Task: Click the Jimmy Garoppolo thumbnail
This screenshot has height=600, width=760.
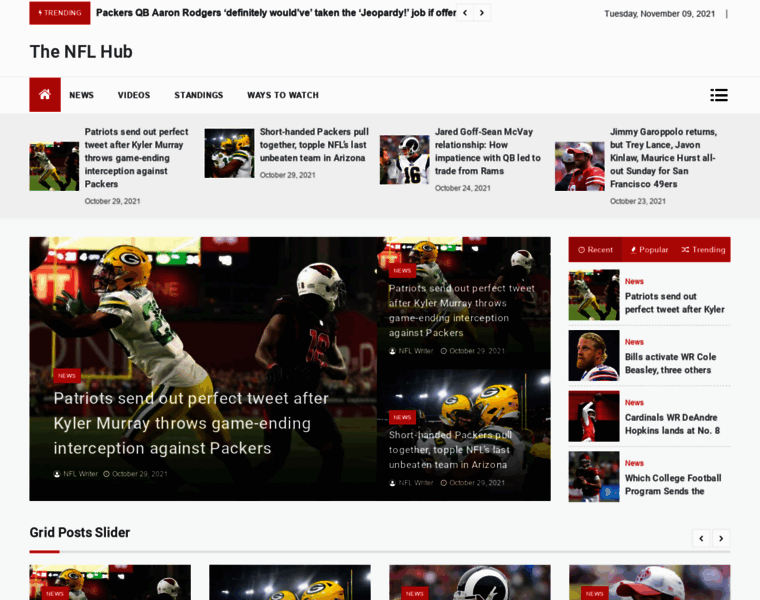Action: click(x=580, y=166)
